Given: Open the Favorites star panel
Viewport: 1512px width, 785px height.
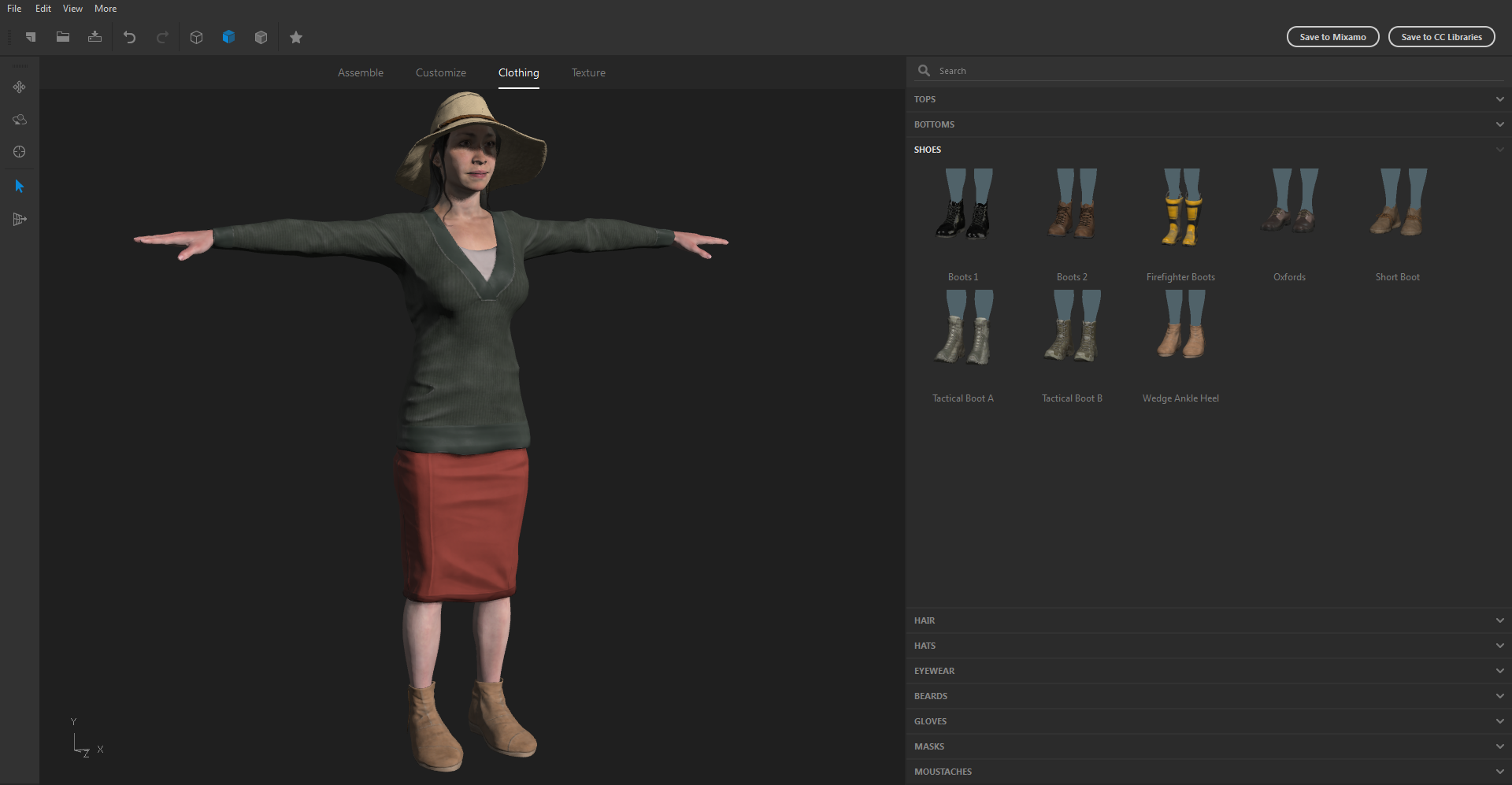Looking at the screenshot, I should tap(296, 37).
